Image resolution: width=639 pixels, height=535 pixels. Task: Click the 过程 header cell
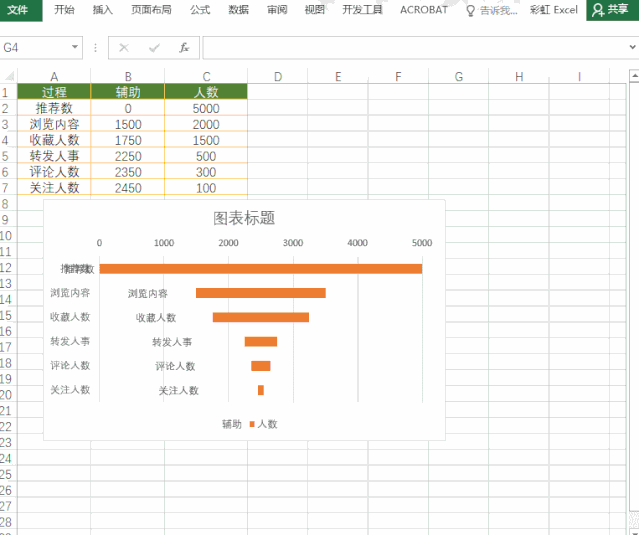54,92
